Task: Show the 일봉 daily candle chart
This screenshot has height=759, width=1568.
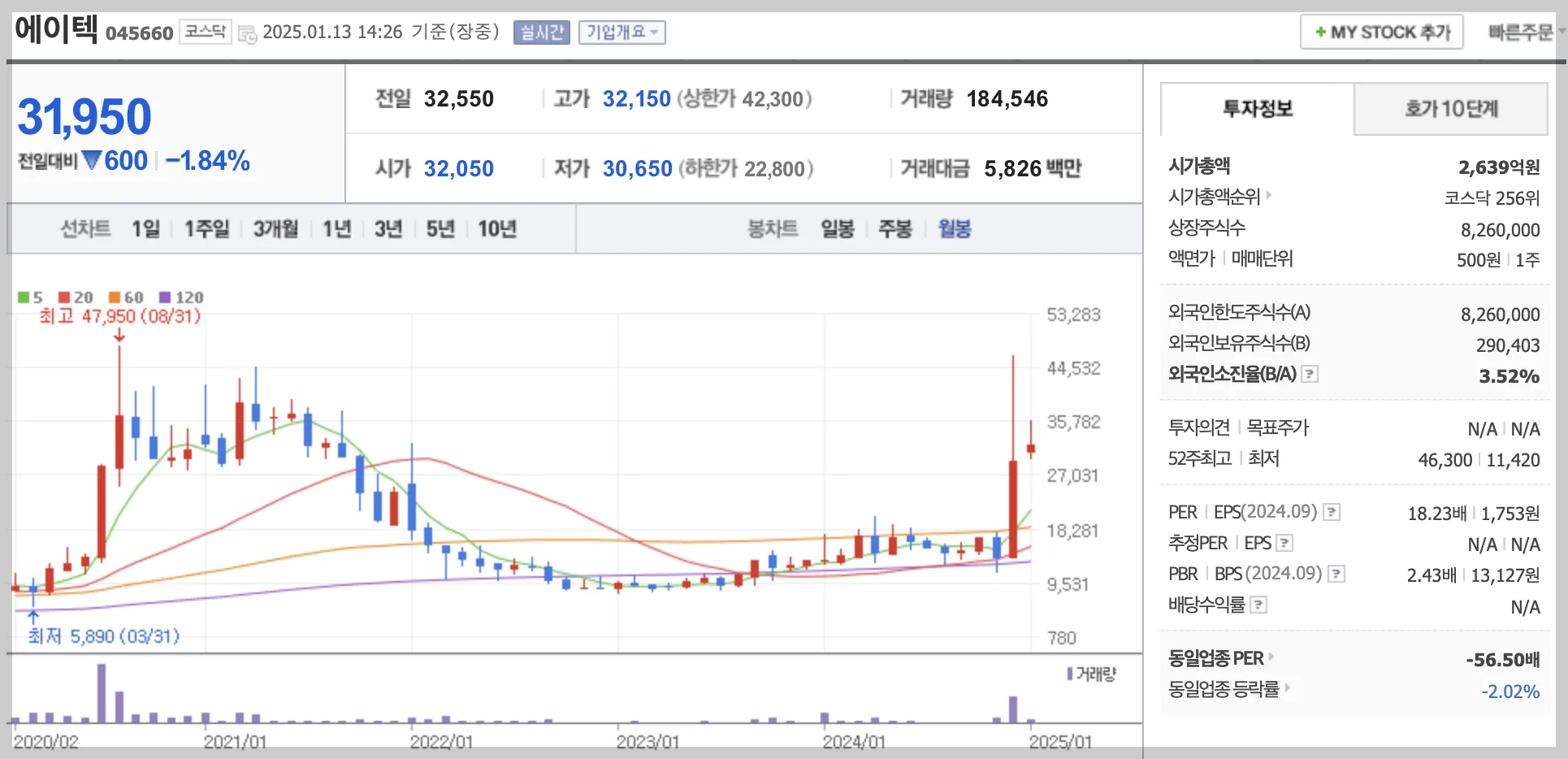Action: pos(838,229)
